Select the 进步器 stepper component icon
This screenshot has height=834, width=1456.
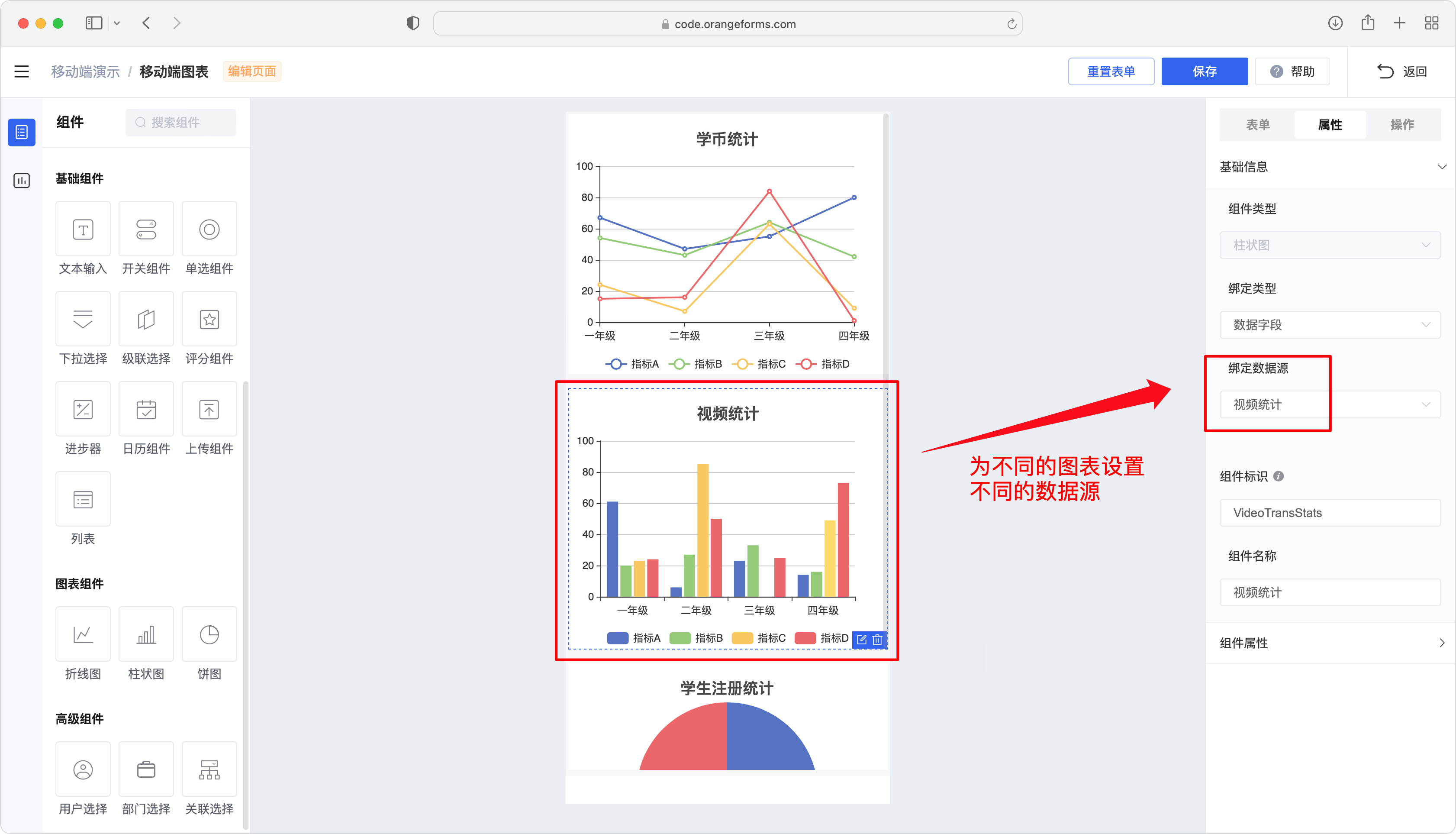(83, 409)
